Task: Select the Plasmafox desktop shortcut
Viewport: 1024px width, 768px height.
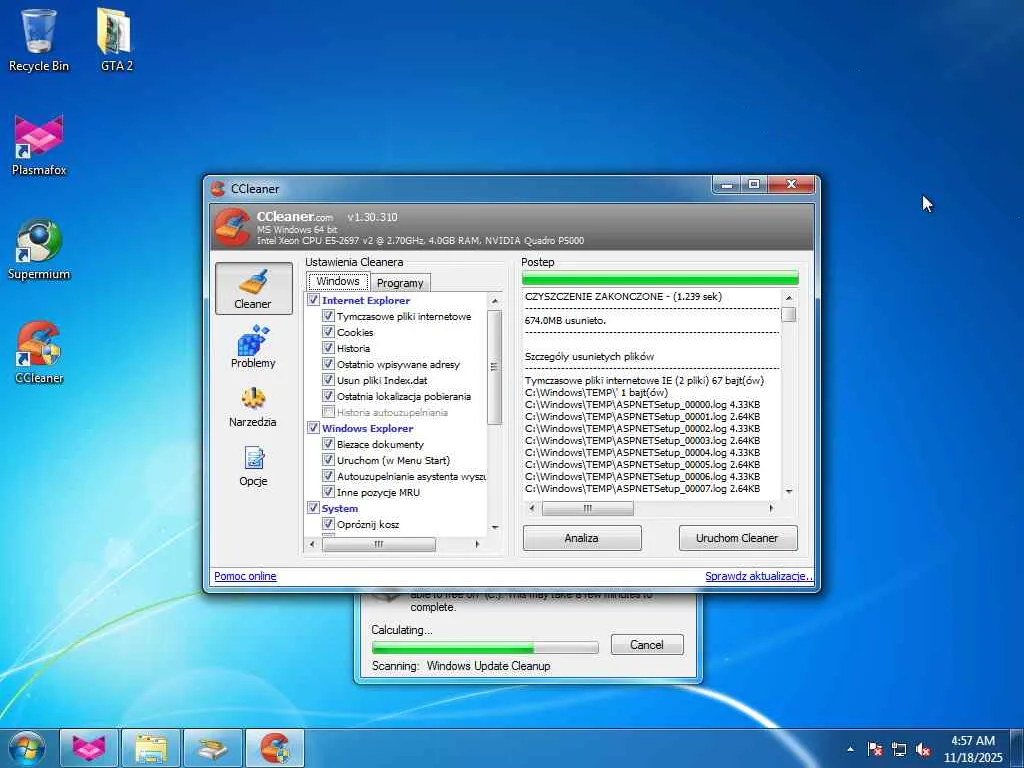Action: click(39, 145)
